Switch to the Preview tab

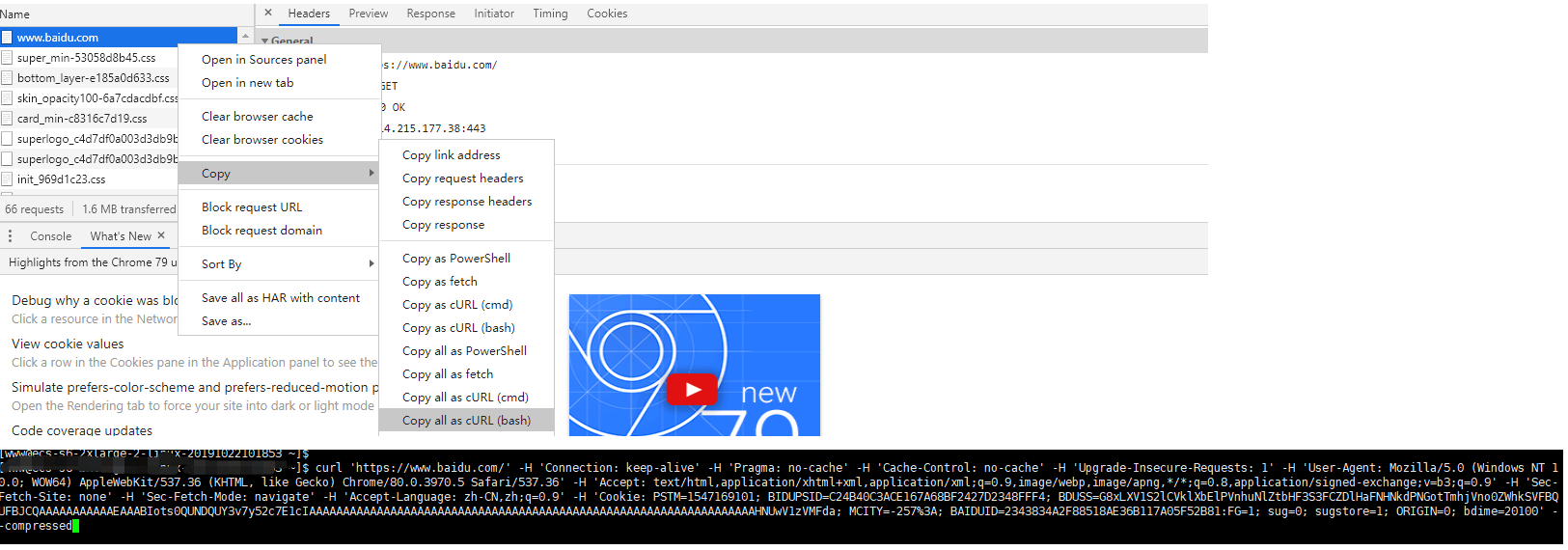click(368, 14)
